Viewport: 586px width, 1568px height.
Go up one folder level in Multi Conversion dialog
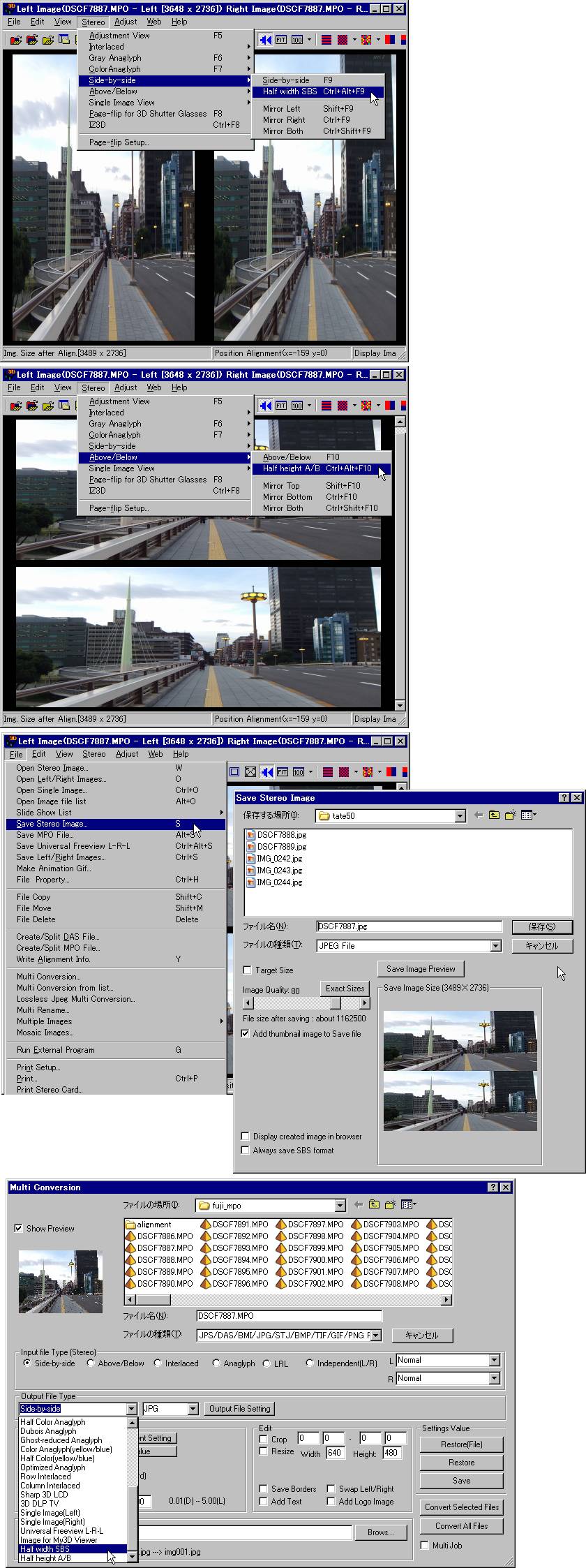click(374, 1204)
